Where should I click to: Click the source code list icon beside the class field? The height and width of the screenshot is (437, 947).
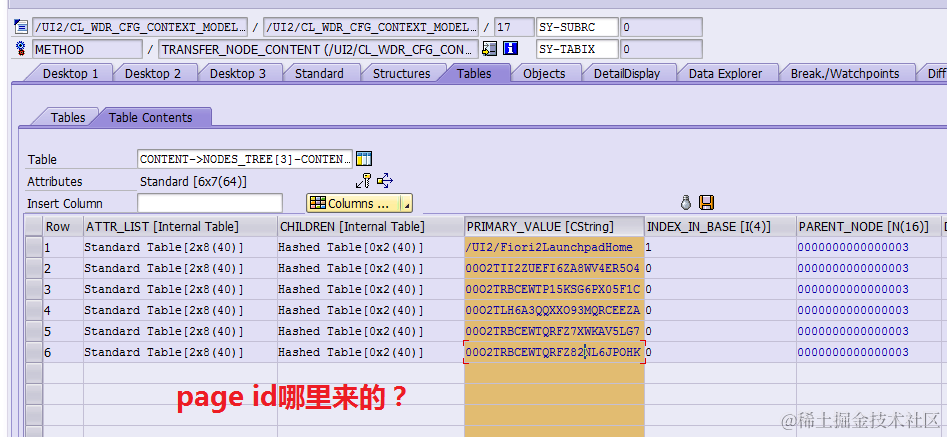(21, 27)
